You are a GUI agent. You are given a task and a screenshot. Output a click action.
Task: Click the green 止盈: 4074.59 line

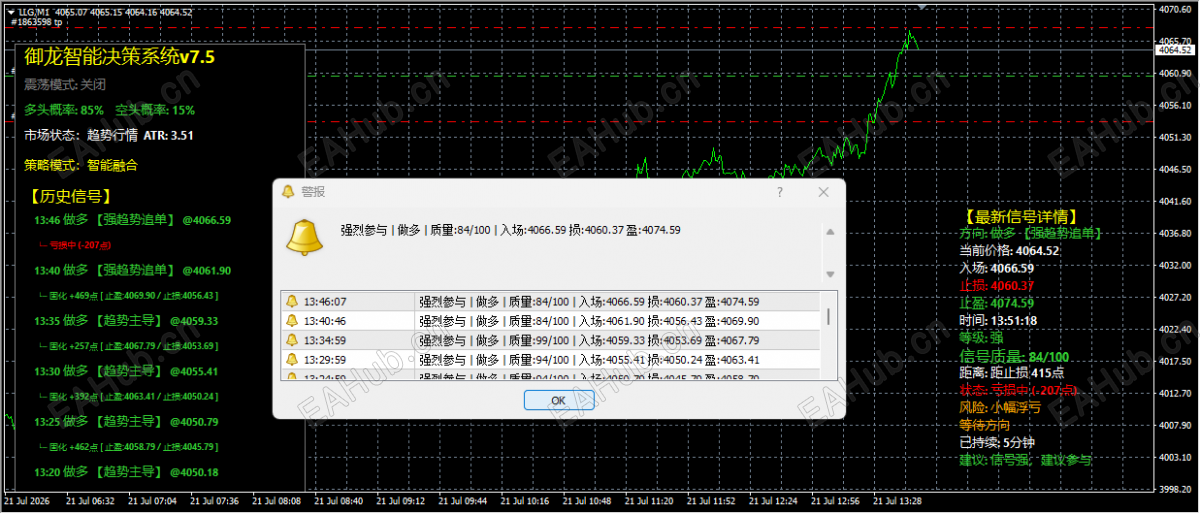click(x=996, y=303)
